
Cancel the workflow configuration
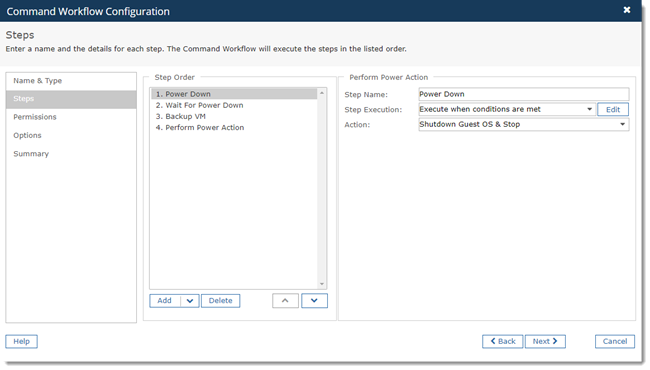(615, 341)
